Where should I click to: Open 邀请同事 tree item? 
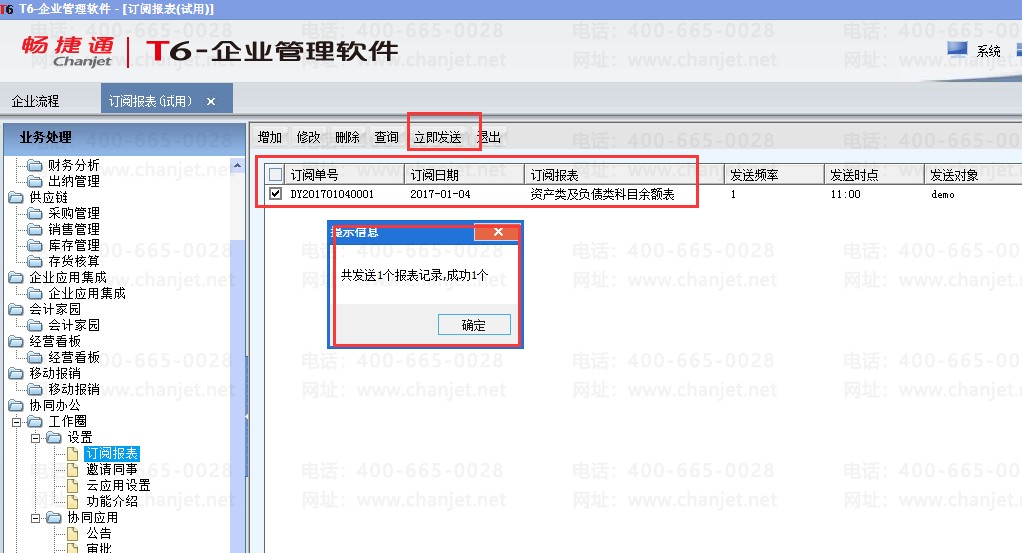[x=111, y=470]
